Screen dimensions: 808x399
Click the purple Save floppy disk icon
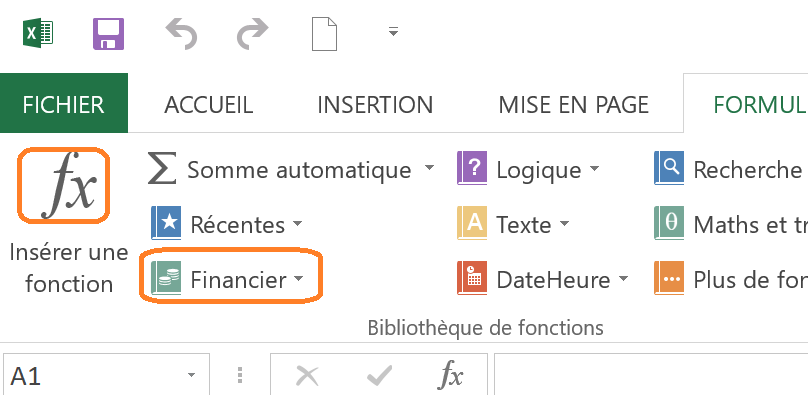pos(108,34)
